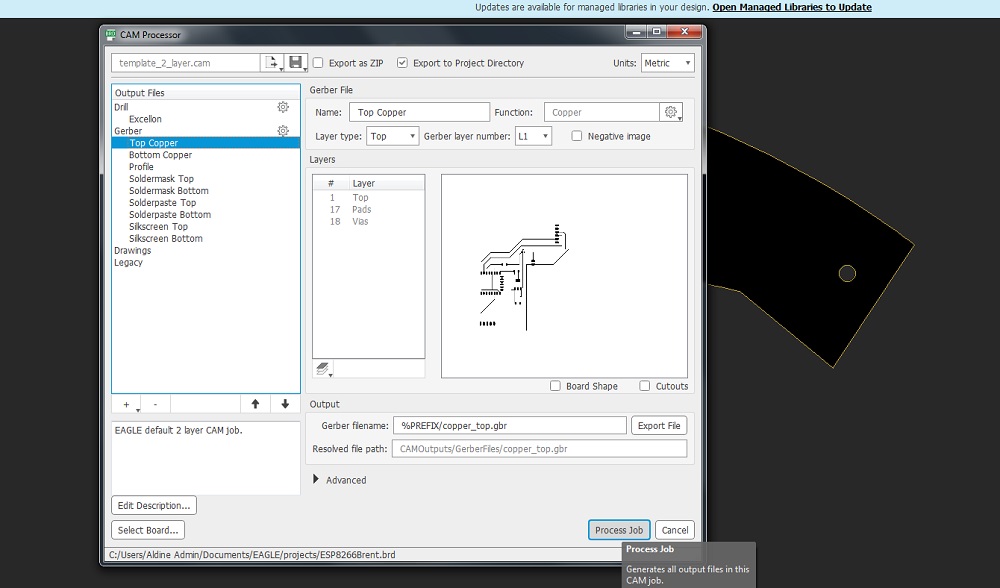Image resolution: width=1000 pixels, height=588 pixels.
Task: Select the Drill group in output files
Action: [121, 107]
